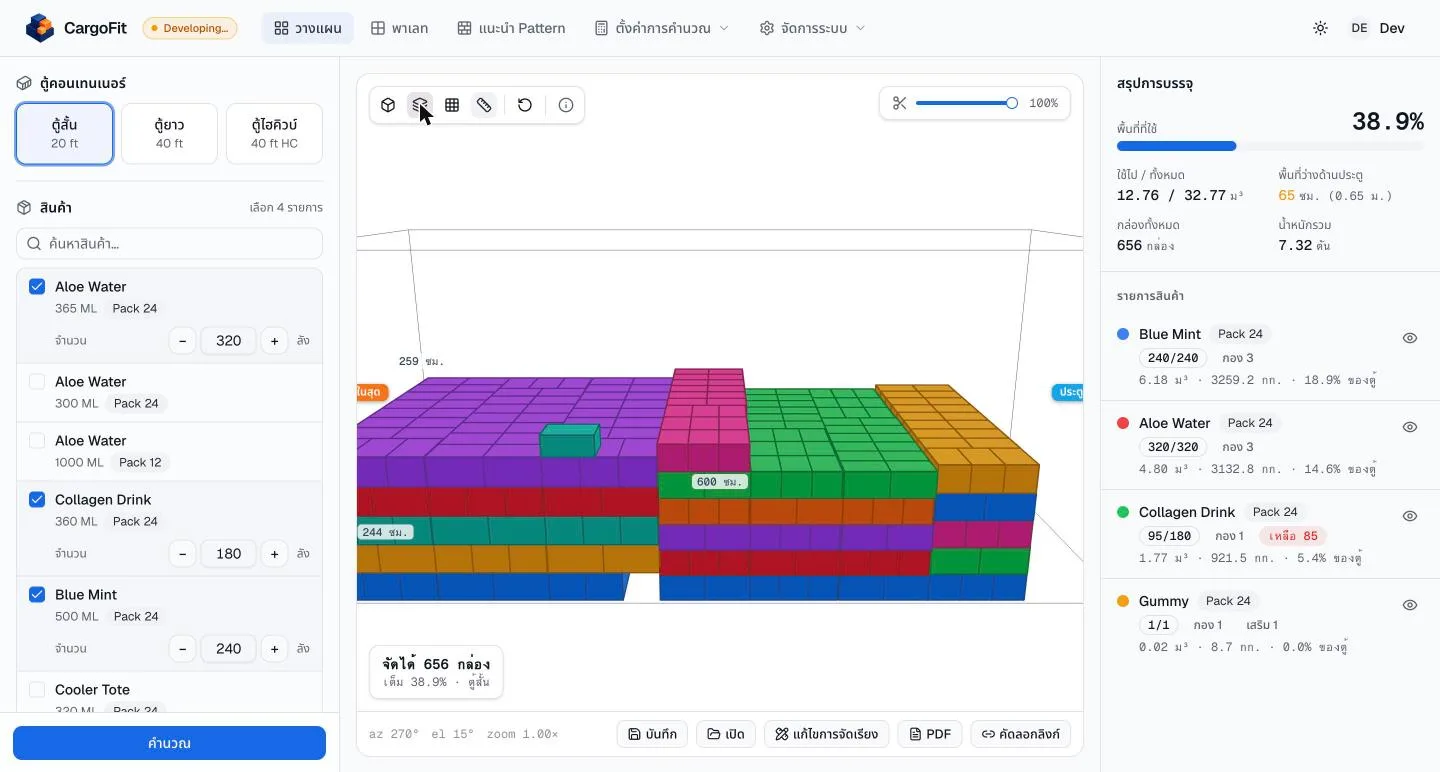Screen dimensions: 1440x772
Task: Hide Blue Mint with its eye icon
Action: 1410,338
